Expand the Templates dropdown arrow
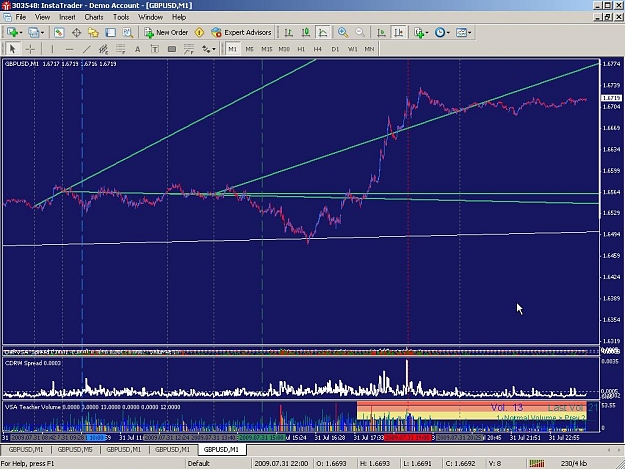The width and height of the screenshot is (625, 469). [470, 33]
